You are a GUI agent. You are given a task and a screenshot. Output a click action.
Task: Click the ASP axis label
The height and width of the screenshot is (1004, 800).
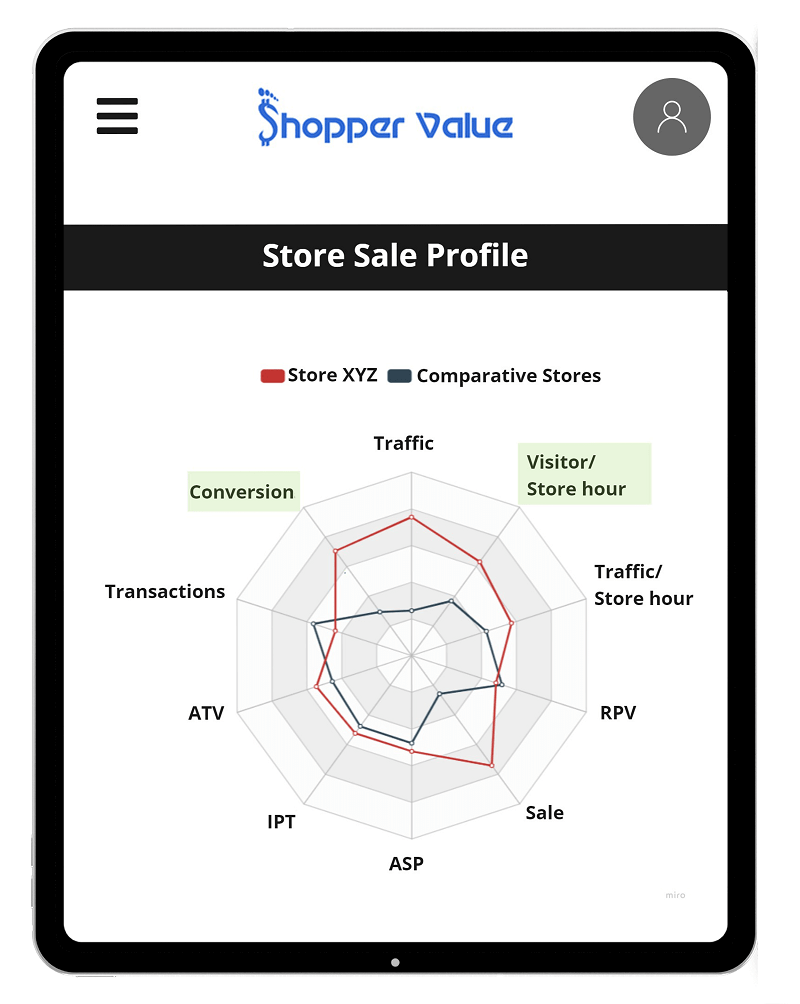pos(406,864)
